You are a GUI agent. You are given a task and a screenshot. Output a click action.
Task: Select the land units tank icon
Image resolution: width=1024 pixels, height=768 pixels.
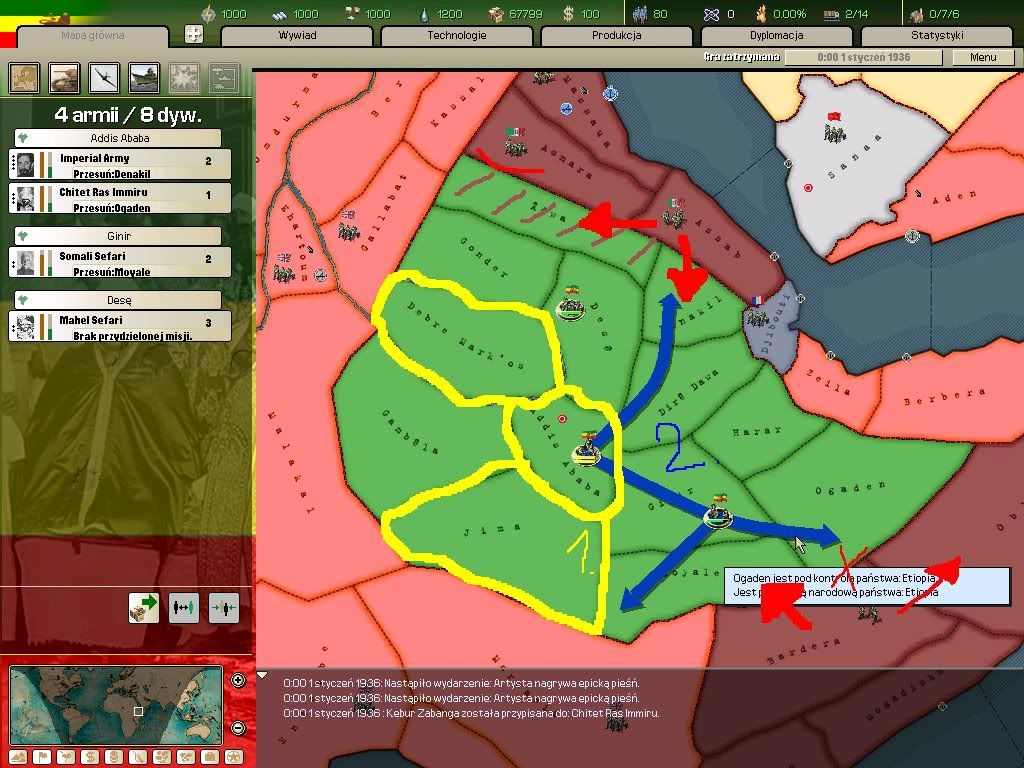(x=64, y=78)
